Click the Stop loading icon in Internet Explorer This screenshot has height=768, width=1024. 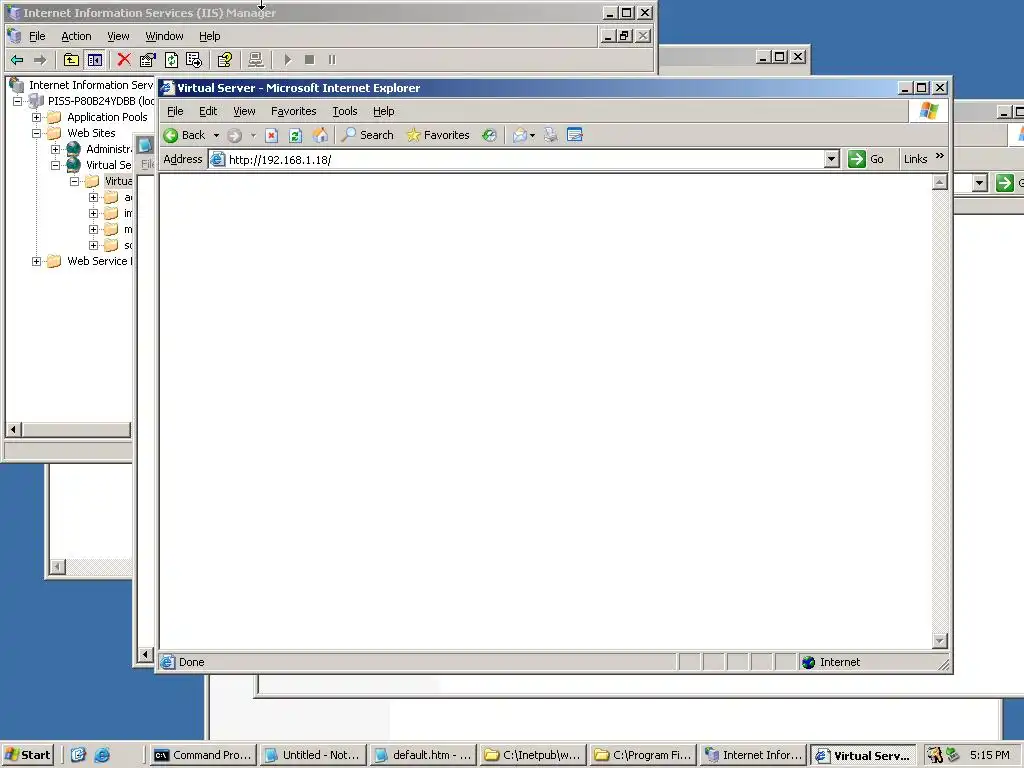(x=272, y=135)
